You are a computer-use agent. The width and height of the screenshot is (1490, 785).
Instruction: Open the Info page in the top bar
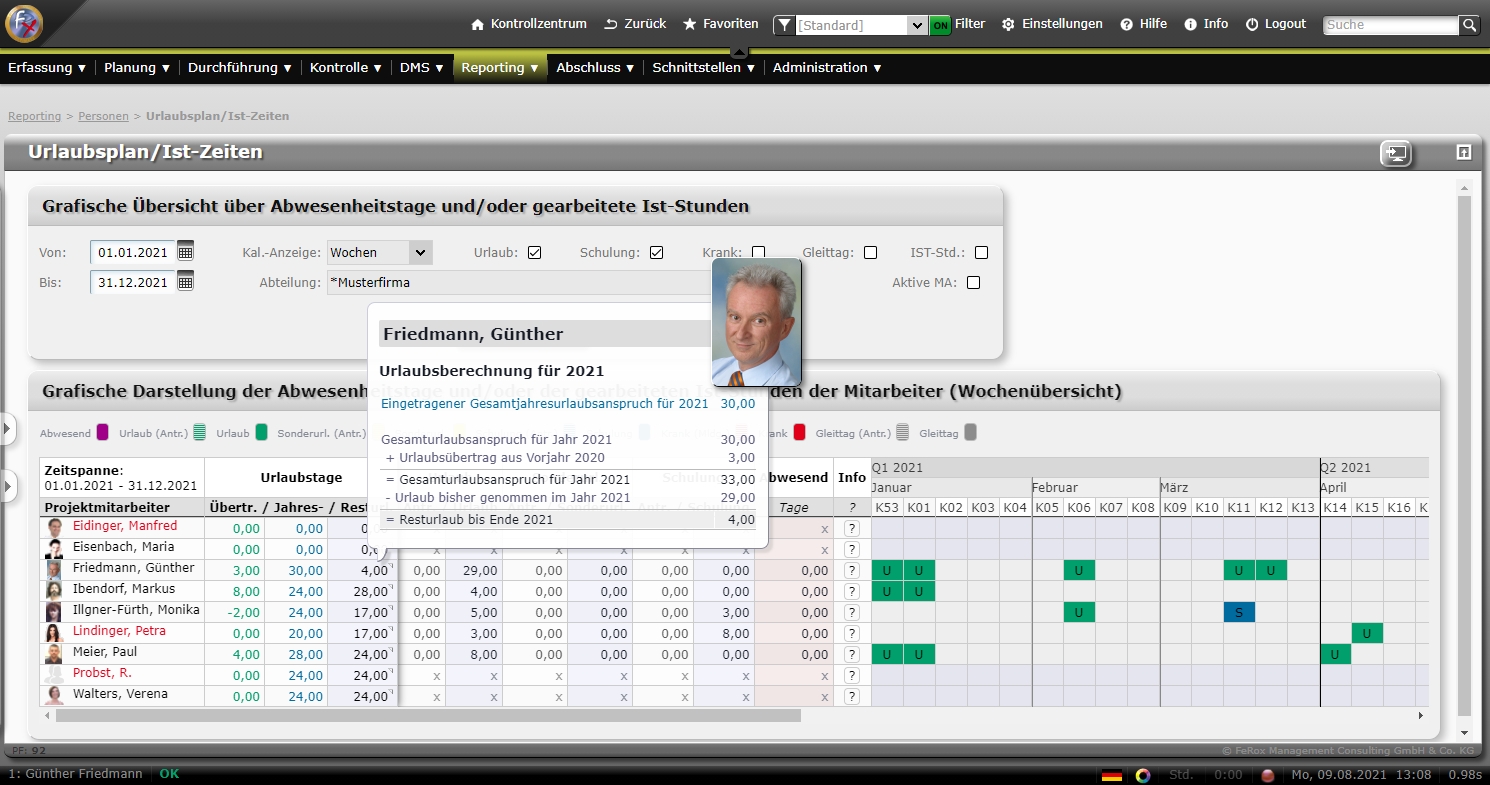pyautogui.click(x=1206, y=24)
